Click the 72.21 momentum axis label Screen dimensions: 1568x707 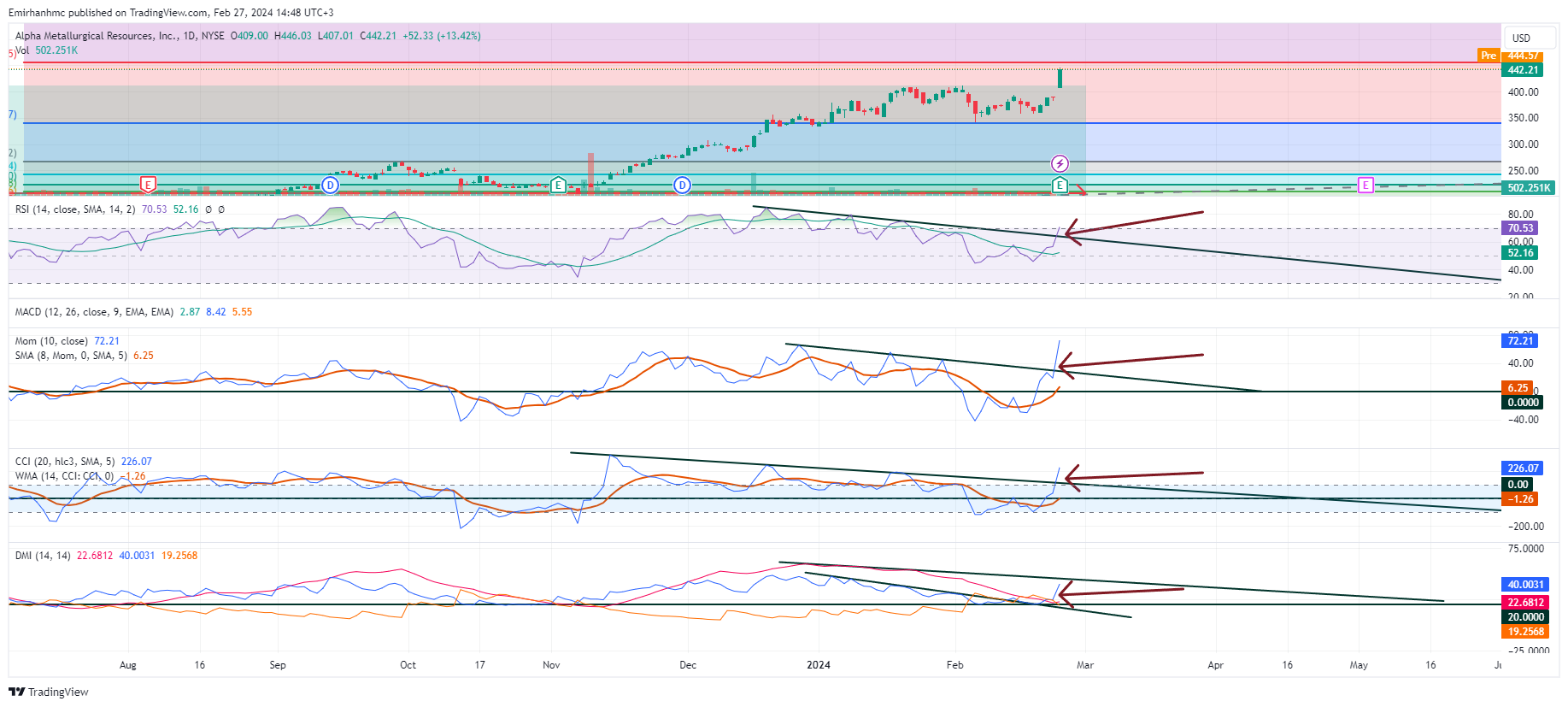(1520, 341)
